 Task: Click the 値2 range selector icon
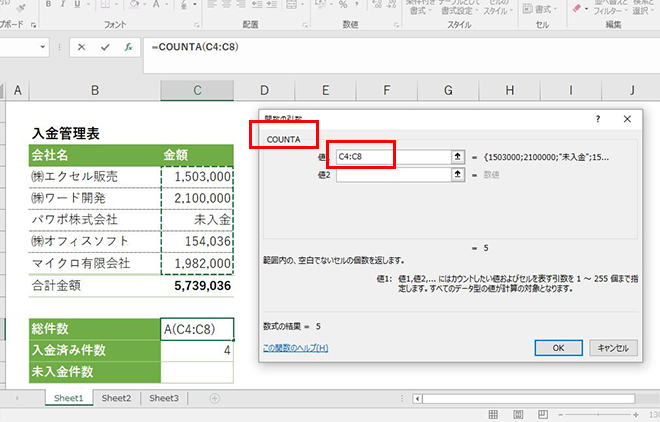pyautogui.click(x=458, y=175)
